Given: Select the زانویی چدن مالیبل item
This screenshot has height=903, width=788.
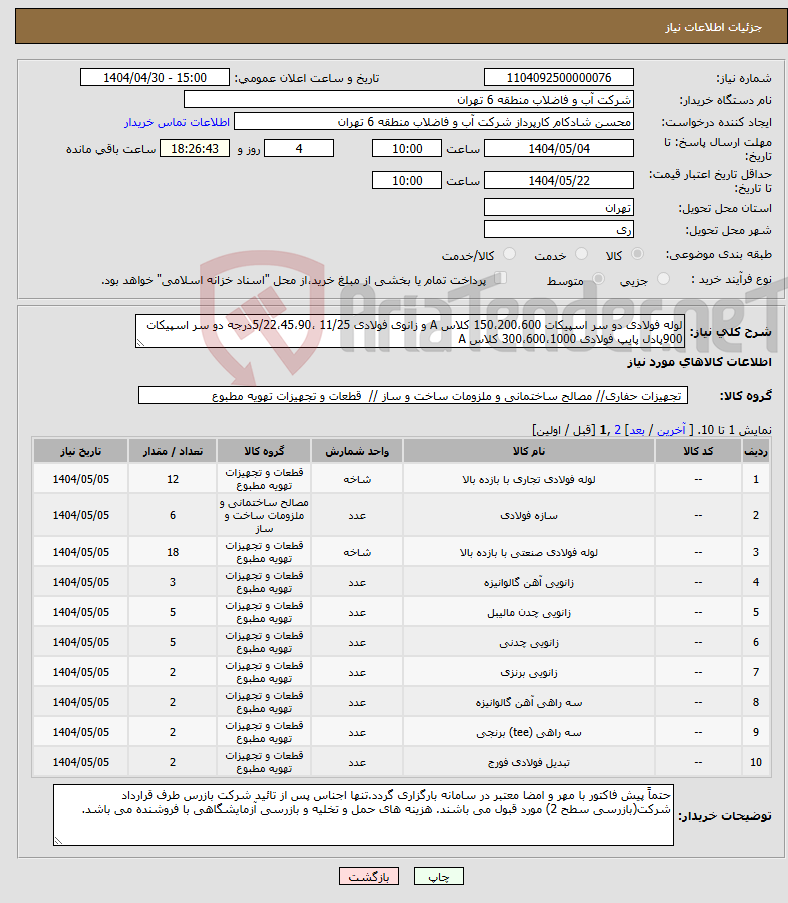Looking at the screenshot, I should [x=401, y=612].
